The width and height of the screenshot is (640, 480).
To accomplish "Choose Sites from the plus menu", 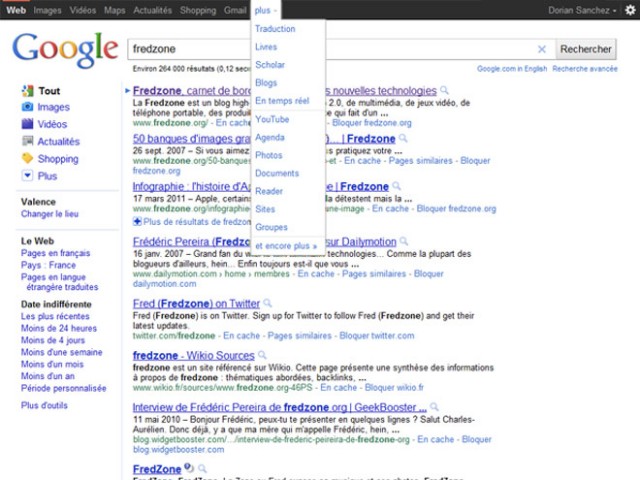I will (x=265, y=209).
